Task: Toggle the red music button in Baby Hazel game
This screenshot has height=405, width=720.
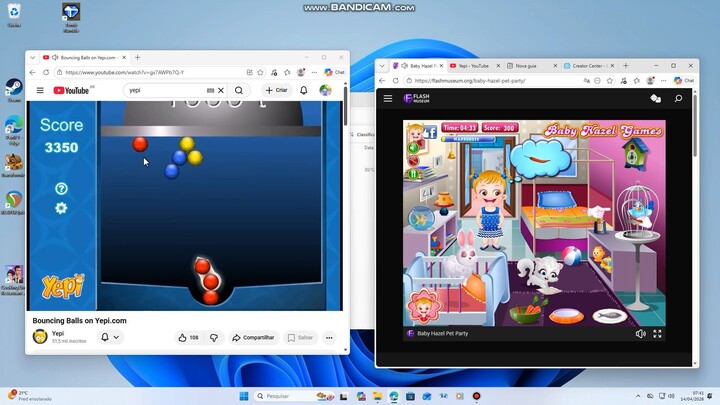Action: (413, 161)
